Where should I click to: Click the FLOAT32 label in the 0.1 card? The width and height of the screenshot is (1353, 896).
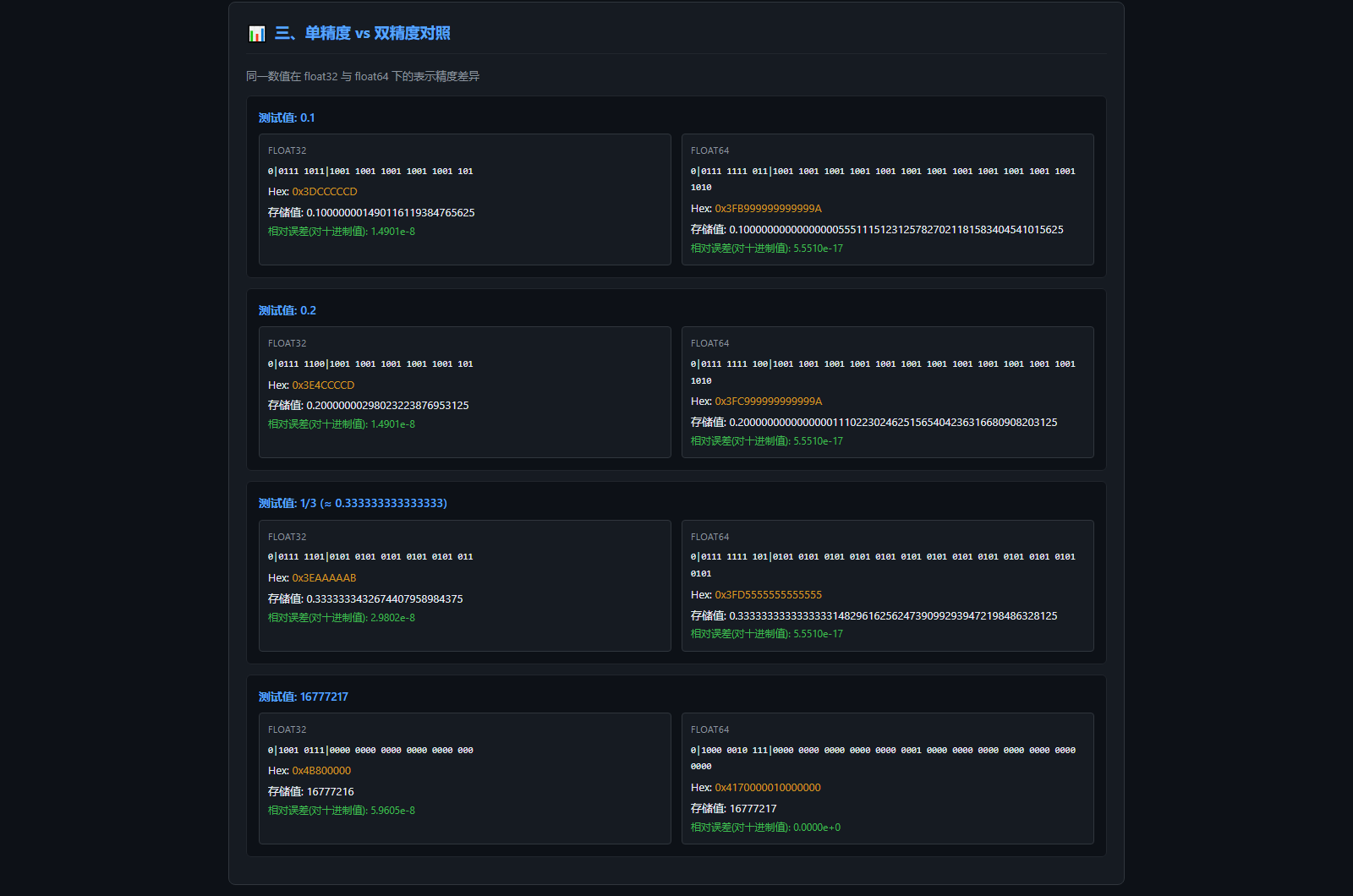pyautogui.click(x=288, y=150)
